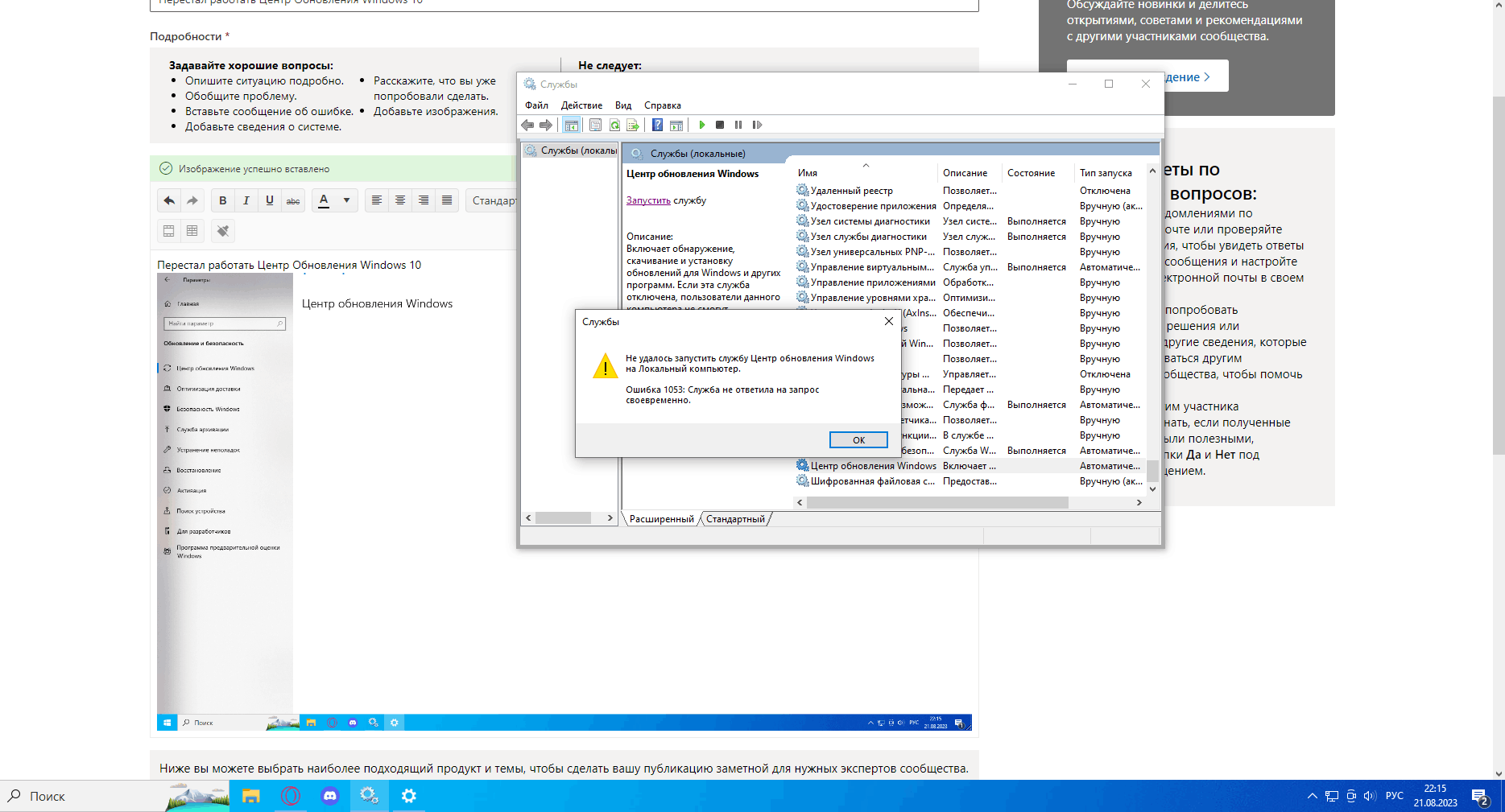Open the font color dropdown arrow
Screen dimensions: 1505x812
[346, 200]
